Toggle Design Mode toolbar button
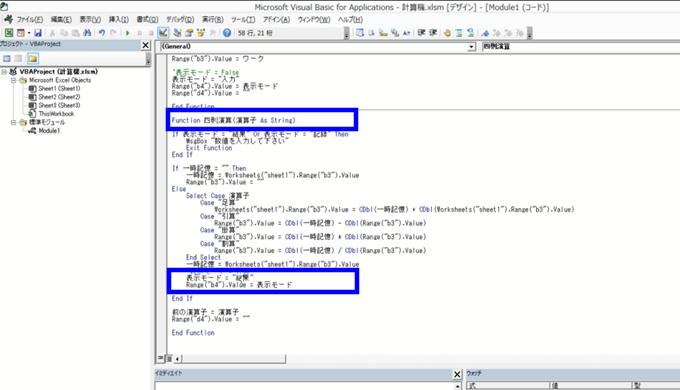Image resolution: width=680 pixels, height=390 pixels. (x=163, y=33)
